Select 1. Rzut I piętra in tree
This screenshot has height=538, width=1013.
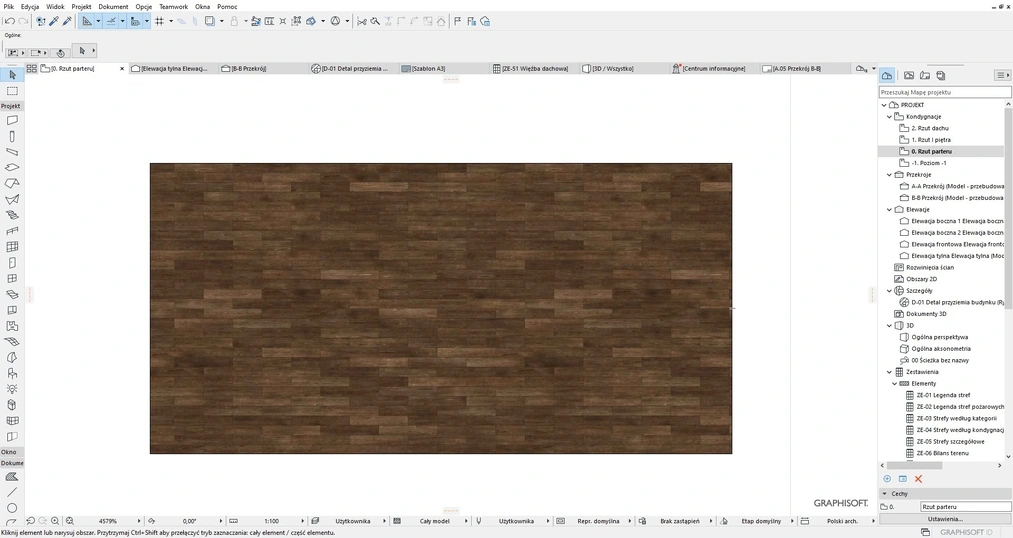click(x=931, y=140)
